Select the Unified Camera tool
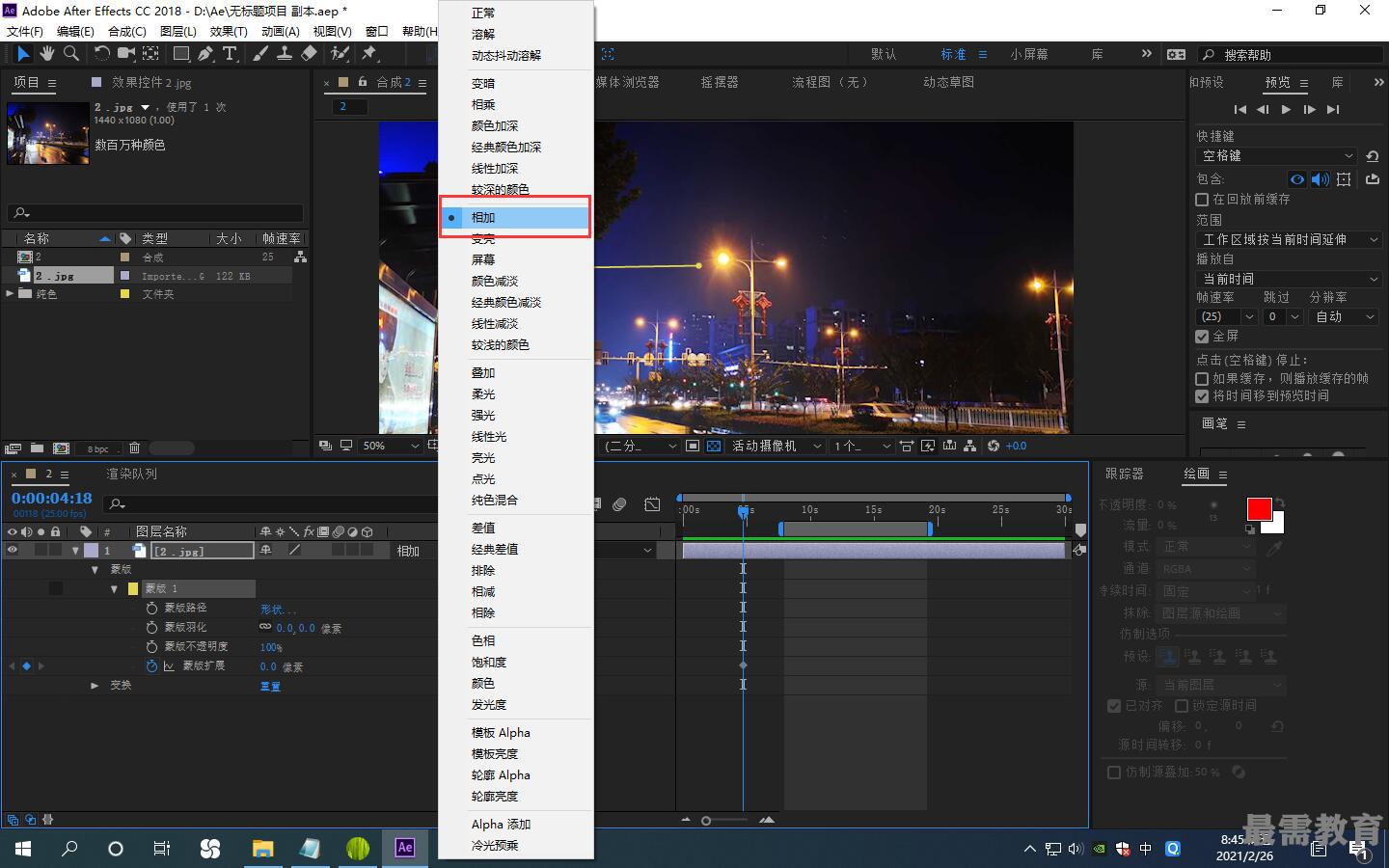Screen dimensions: 1389x868 [x=126, y=54]
